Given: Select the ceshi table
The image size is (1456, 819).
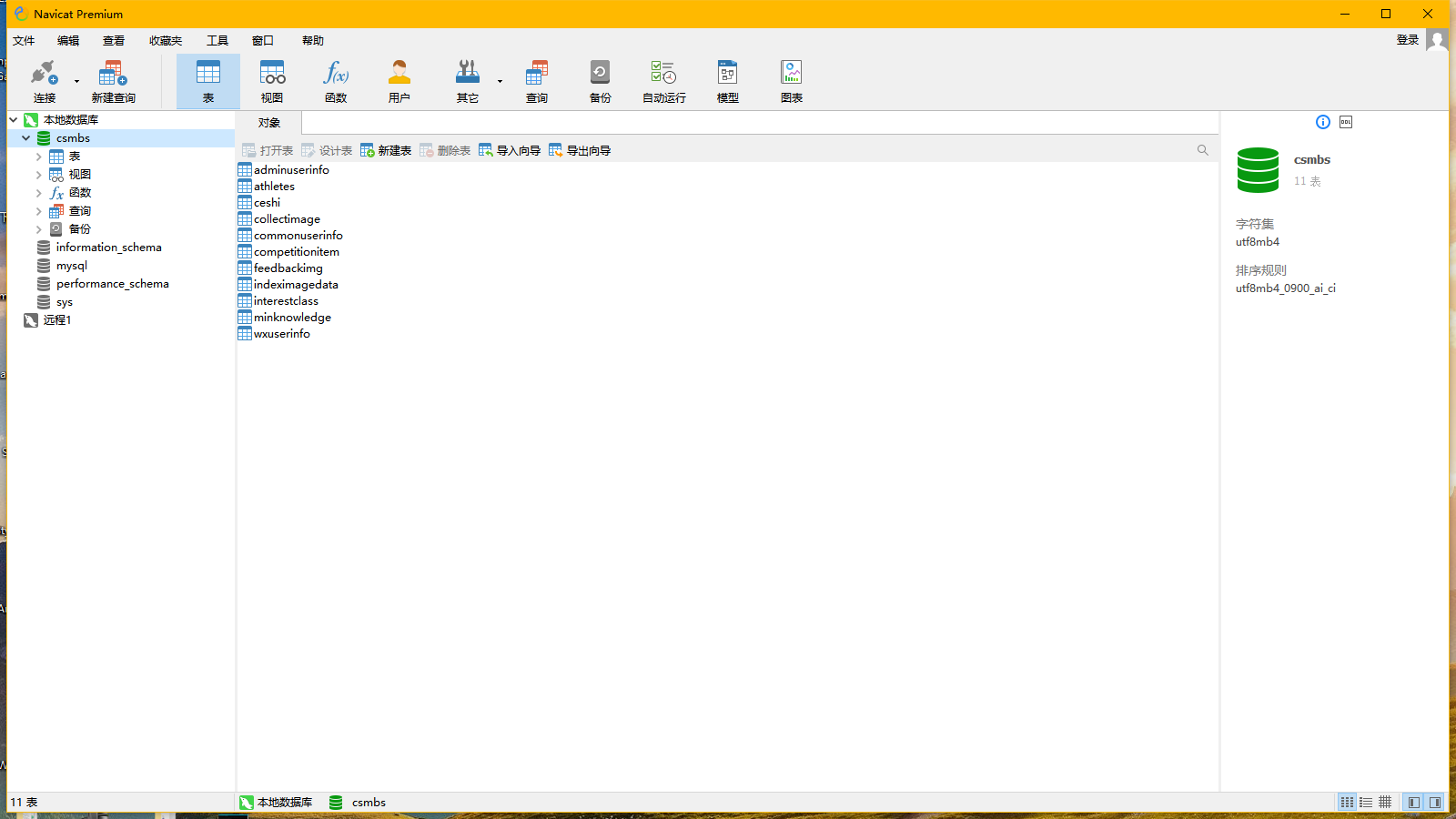Looking at the screenshot, I should pyautogui.click(x=267, y=203).
